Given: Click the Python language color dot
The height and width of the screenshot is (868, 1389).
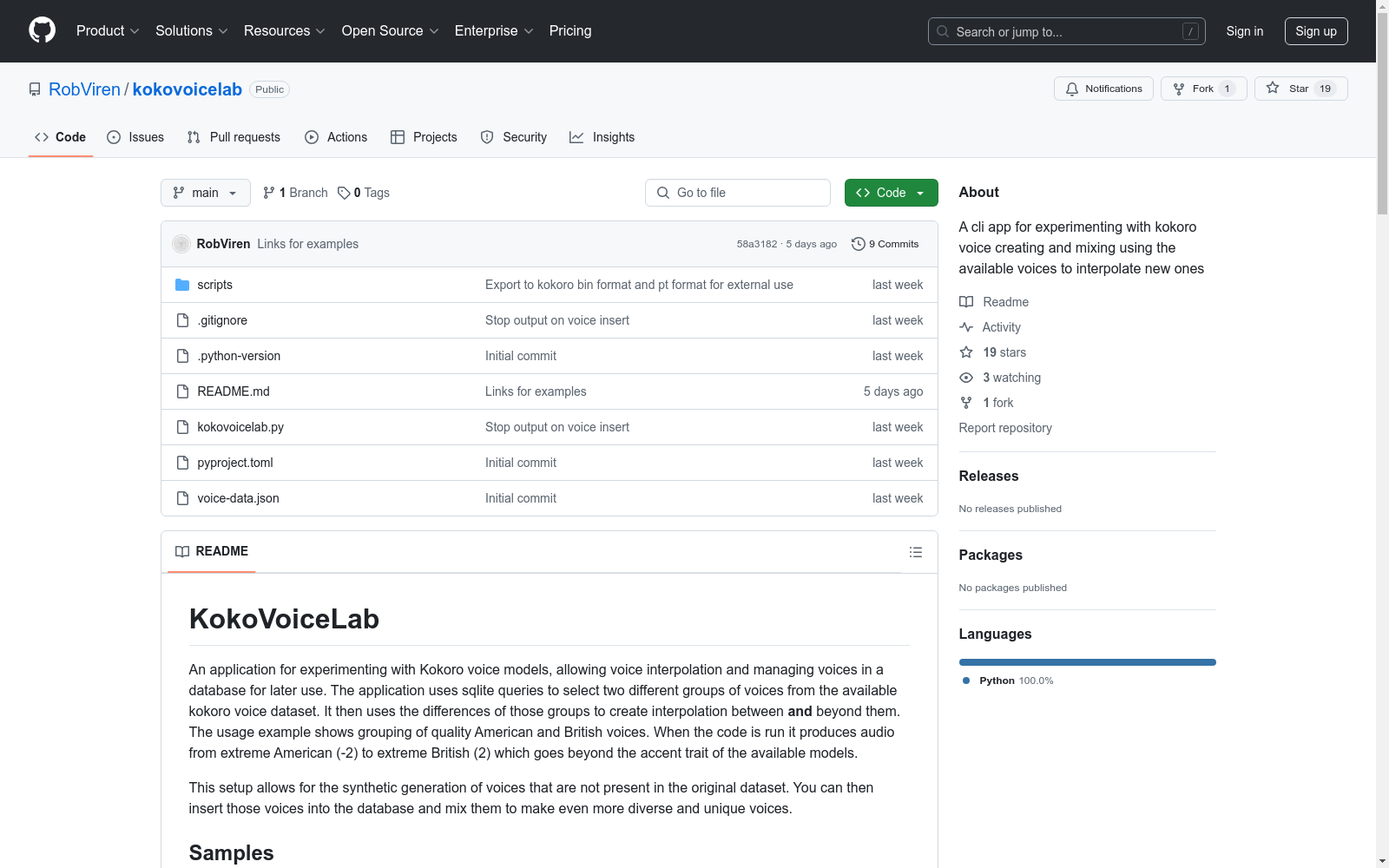Looking at the screenshot, I should pos(966,681).
